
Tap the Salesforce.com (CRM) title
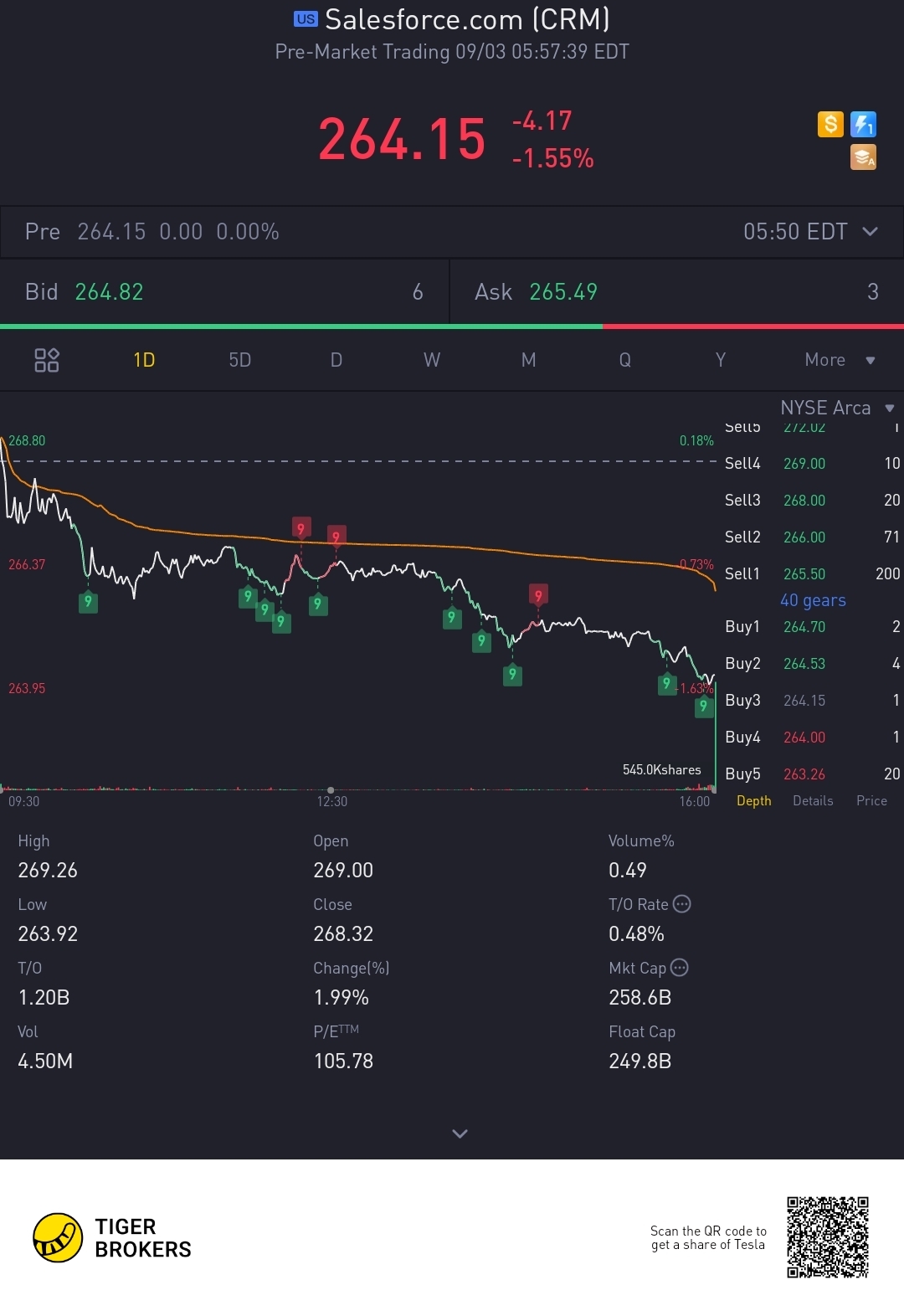click(467, 19)
